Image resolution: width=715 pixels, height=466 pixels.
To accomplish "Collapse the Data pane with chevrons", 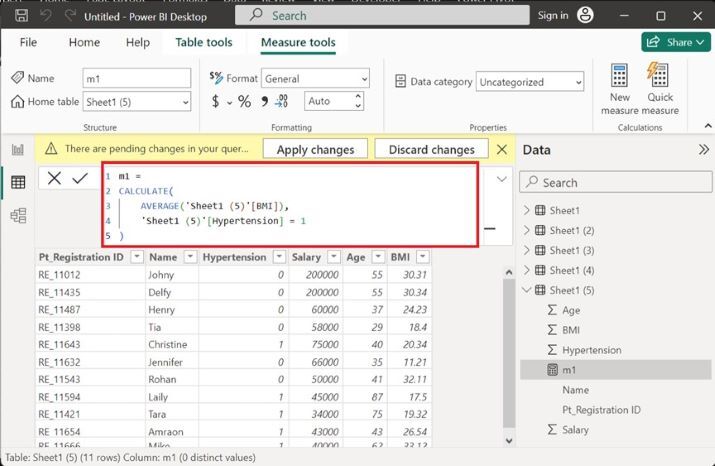I will click(703, 149).
